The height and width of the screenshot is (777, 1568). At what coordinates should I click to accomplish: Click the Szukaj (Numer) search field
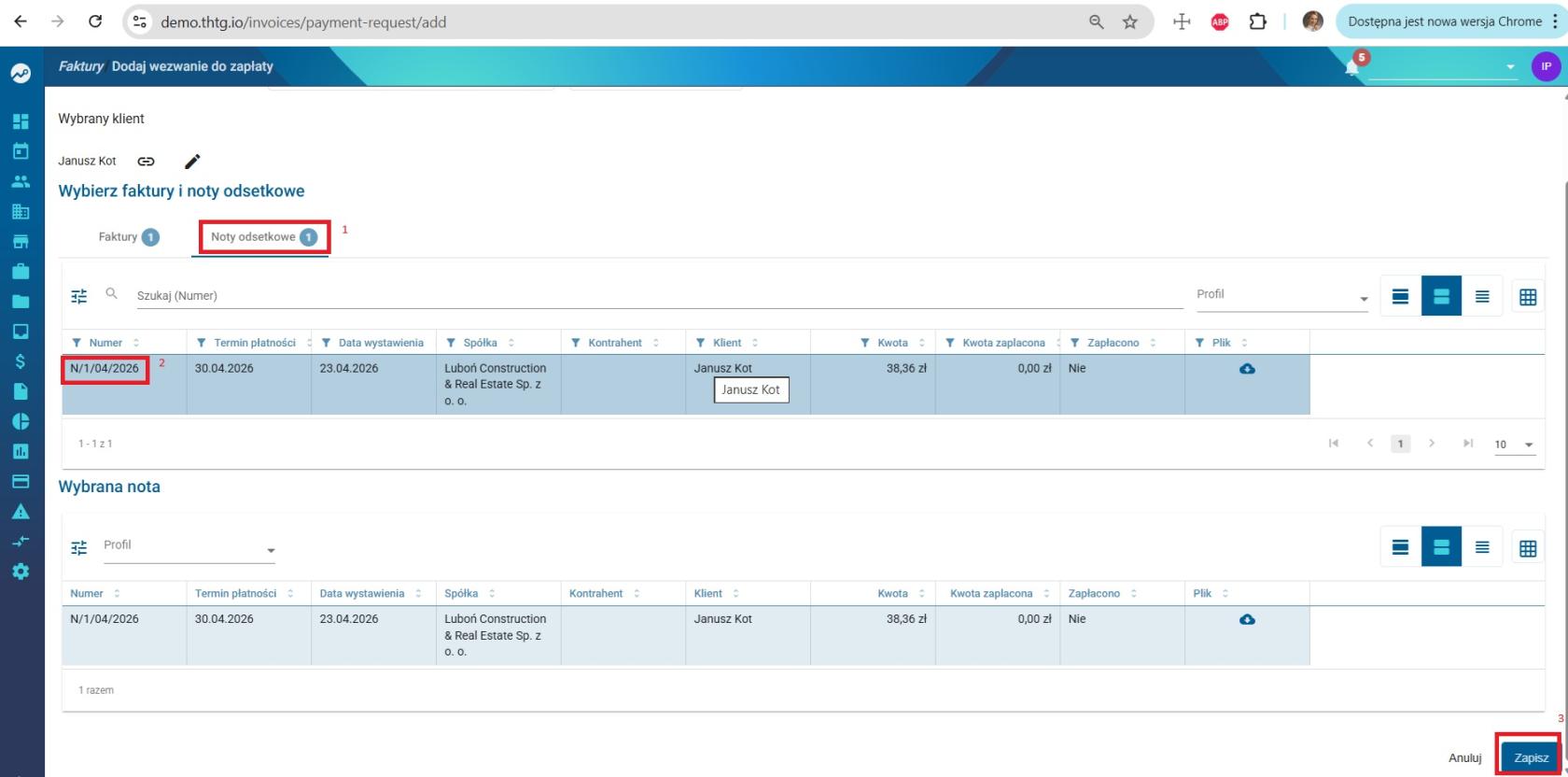(x=659, y=296)
